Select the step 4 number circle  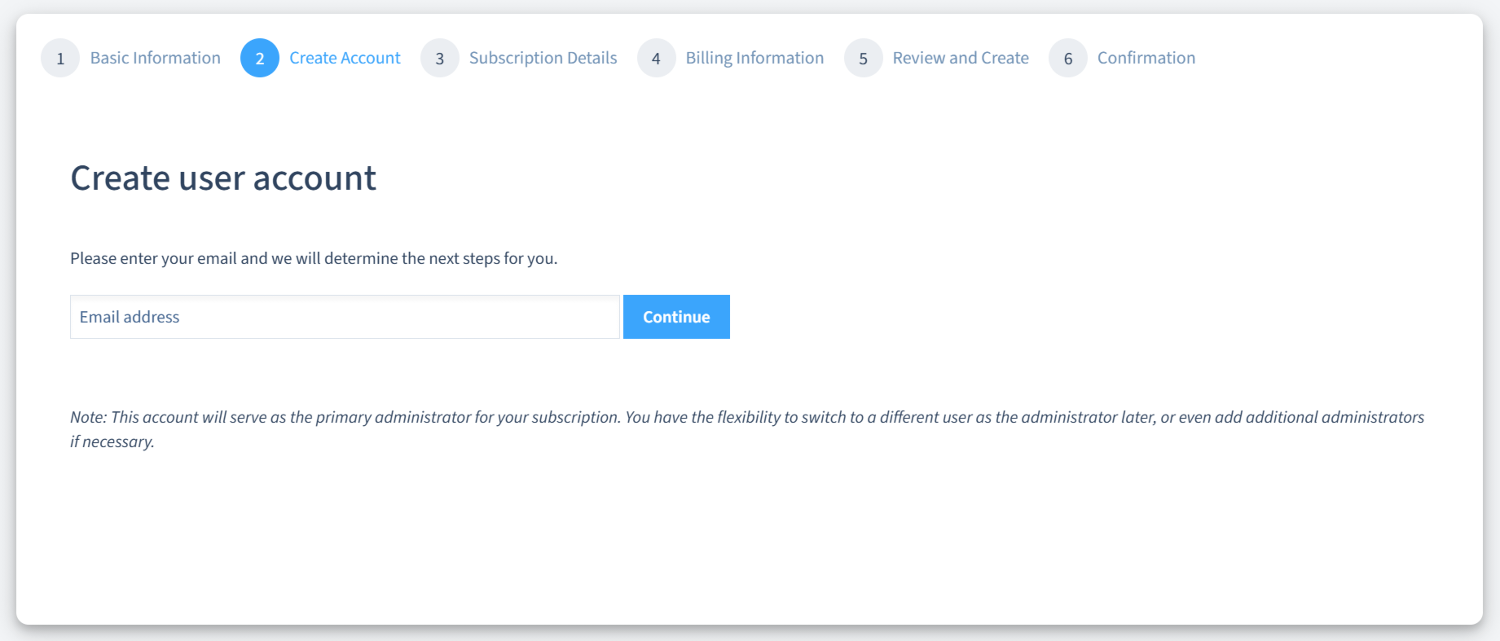tap(656, 58)
